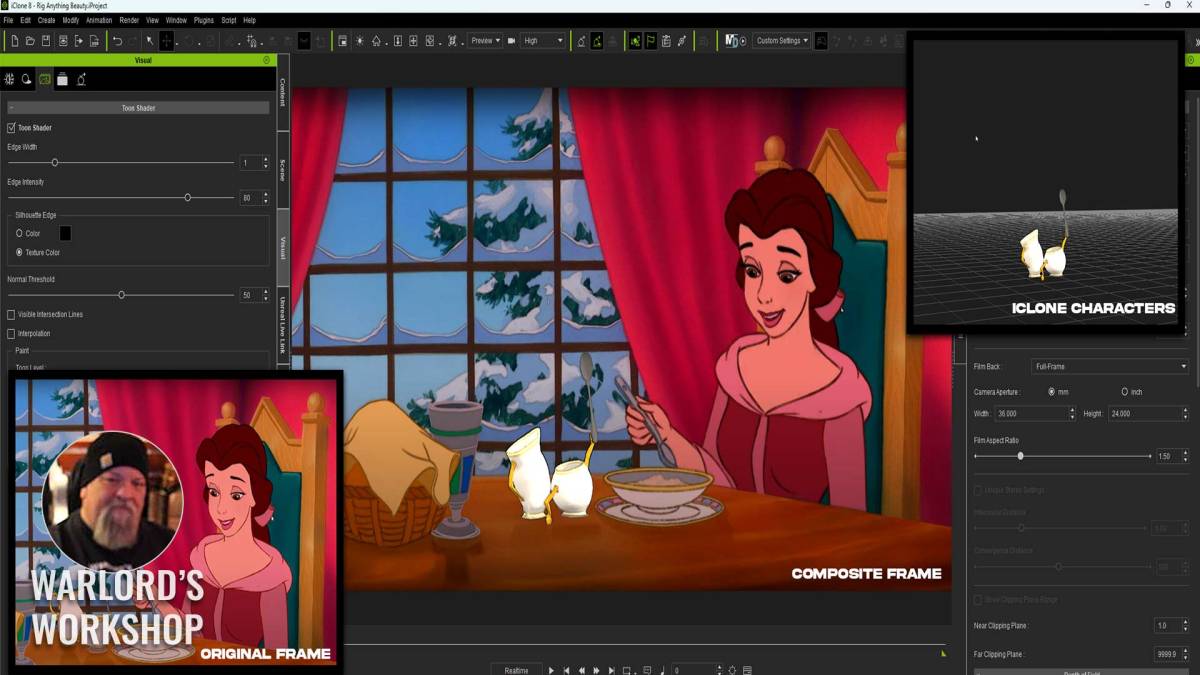Click the current frame number field
Image resolution: width=1200 pixels, height=675 pixels.
click(x=693, y=670)
